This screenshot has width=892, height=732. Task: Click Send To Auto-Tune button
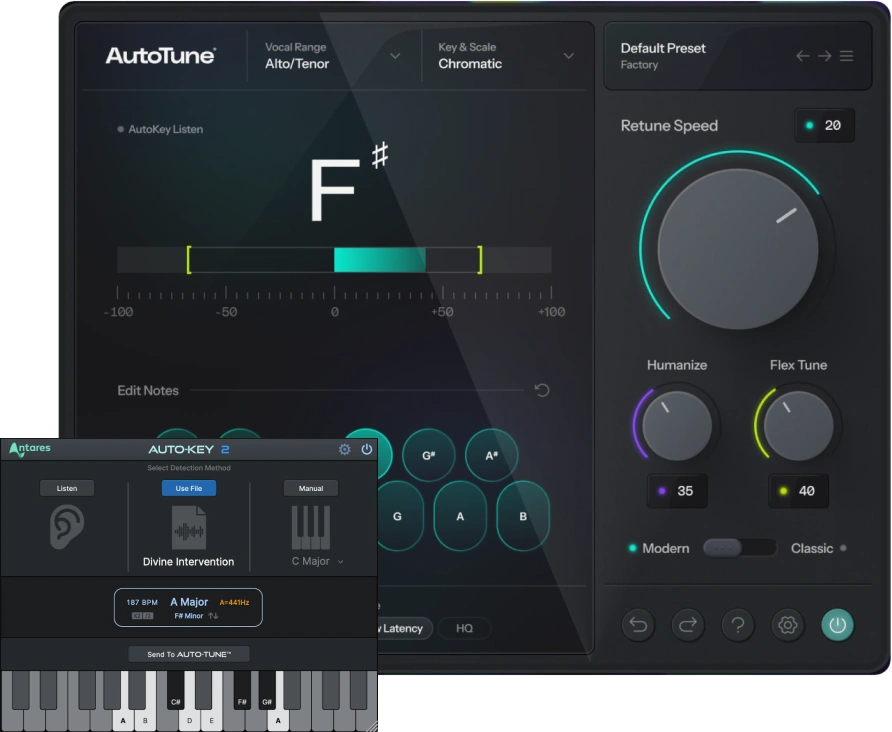coord(189,654)
